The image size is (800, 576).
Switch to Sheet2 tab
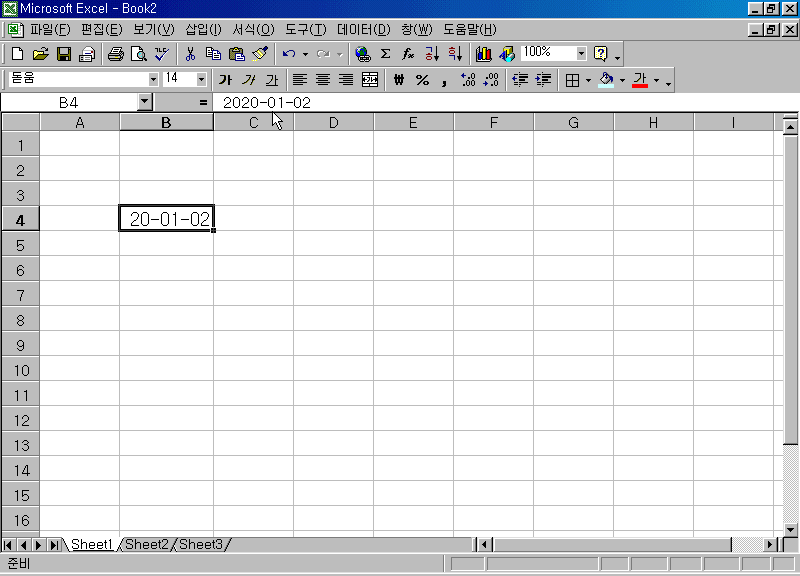click(146, 544)
